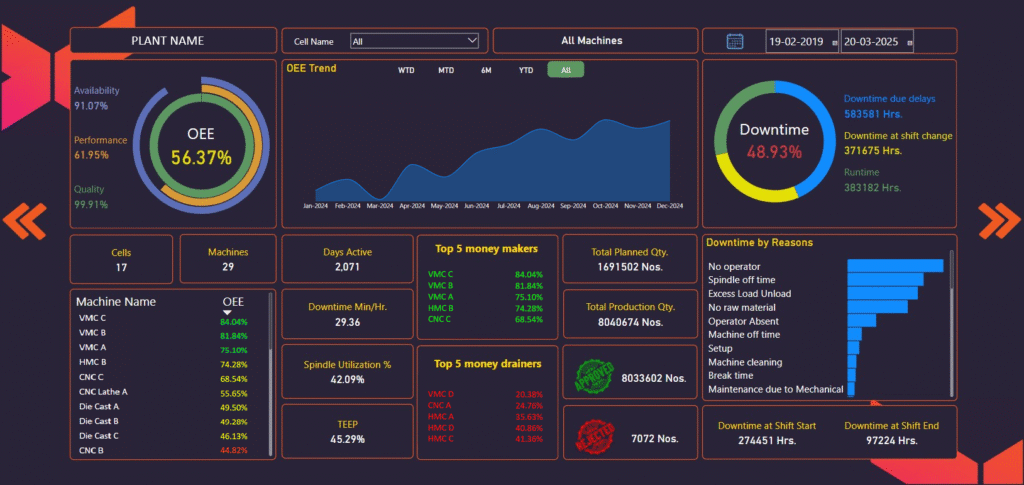Image resolution: width=1024 pixels, height=485 pixels.
Task: Select the WTD trend period
Action: pos(406,70)
